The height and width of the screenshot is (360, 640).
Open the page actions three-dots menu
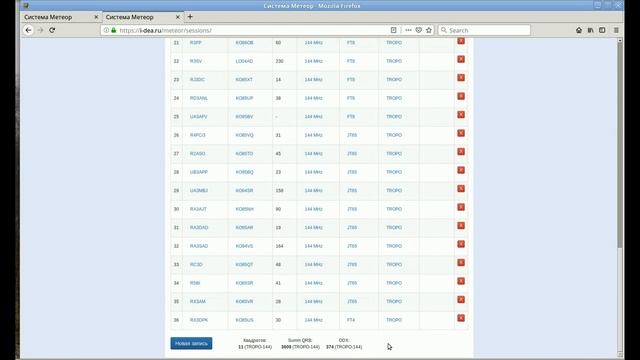click(408, 30)
